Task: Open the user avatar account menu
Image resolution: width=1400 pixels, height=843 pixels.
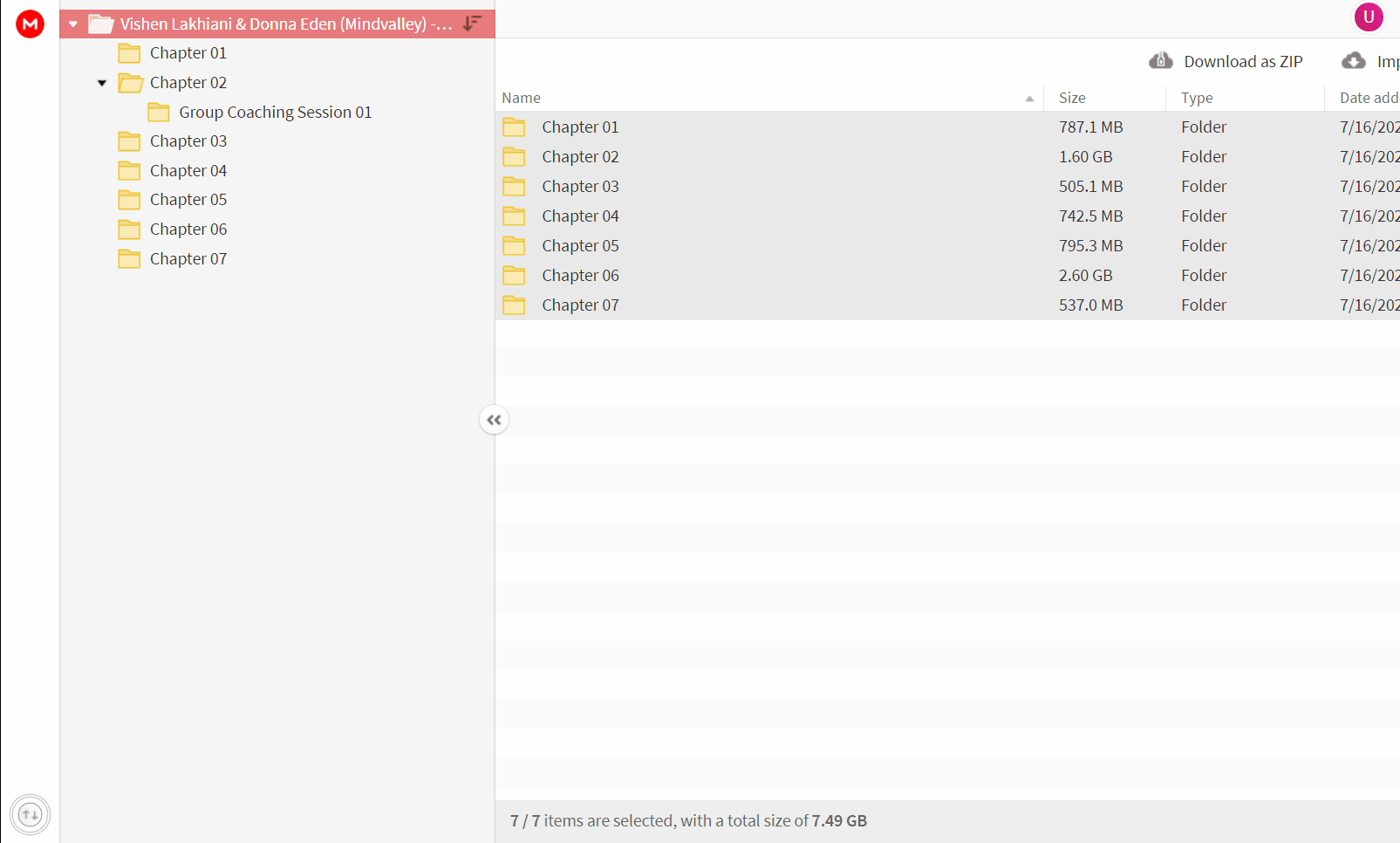Action: [1369, 17]
